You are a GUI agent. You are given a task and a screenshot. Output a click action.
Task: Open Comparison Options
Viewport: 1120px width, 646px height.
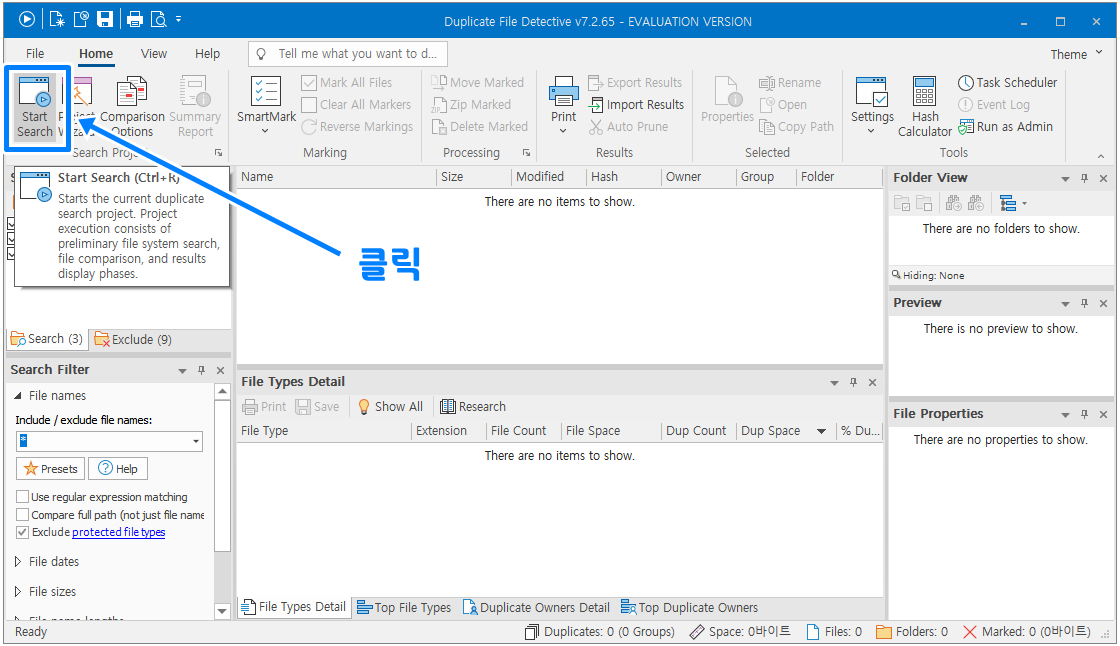pyautogui.click(x=132, y=107)
